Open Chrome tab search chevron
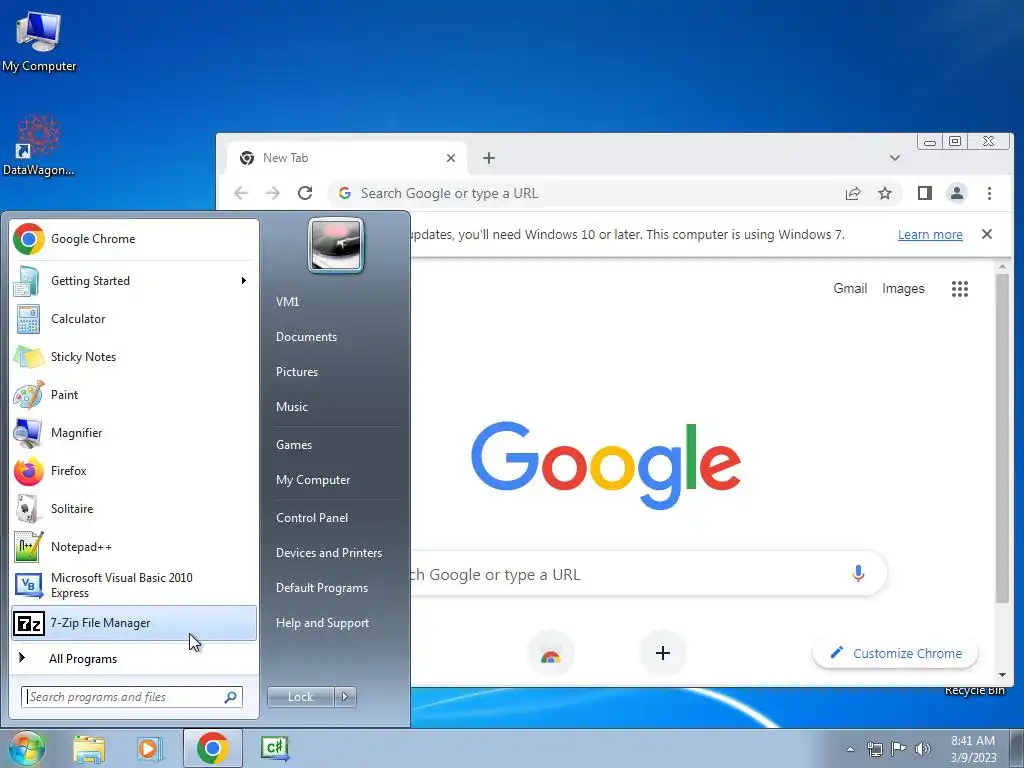This screenshot has height=768, width=1024. coord(895,158)
